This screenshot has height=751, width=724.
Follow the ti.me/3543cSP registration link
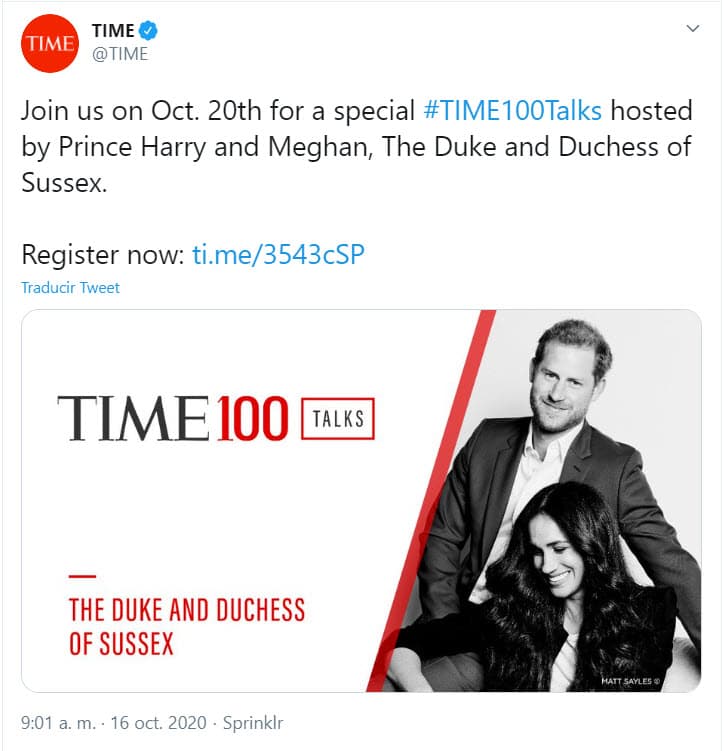point(278,254)
